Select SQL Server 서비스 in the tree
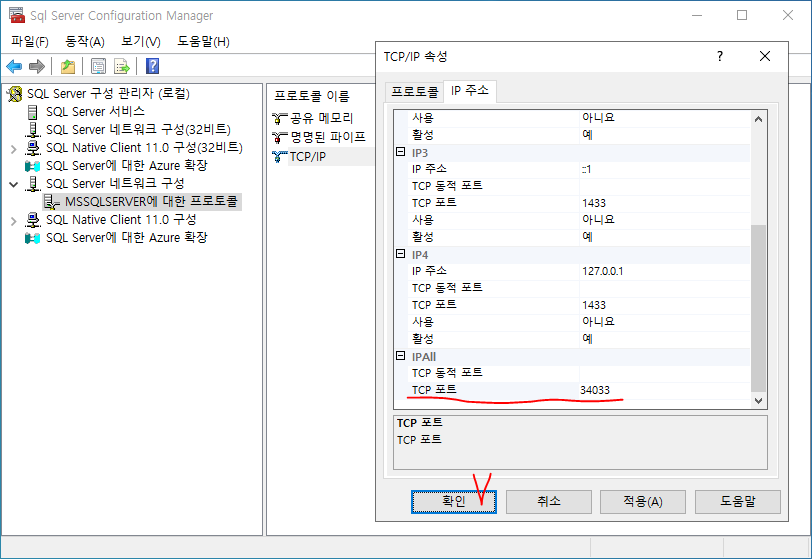 (95, 112)
